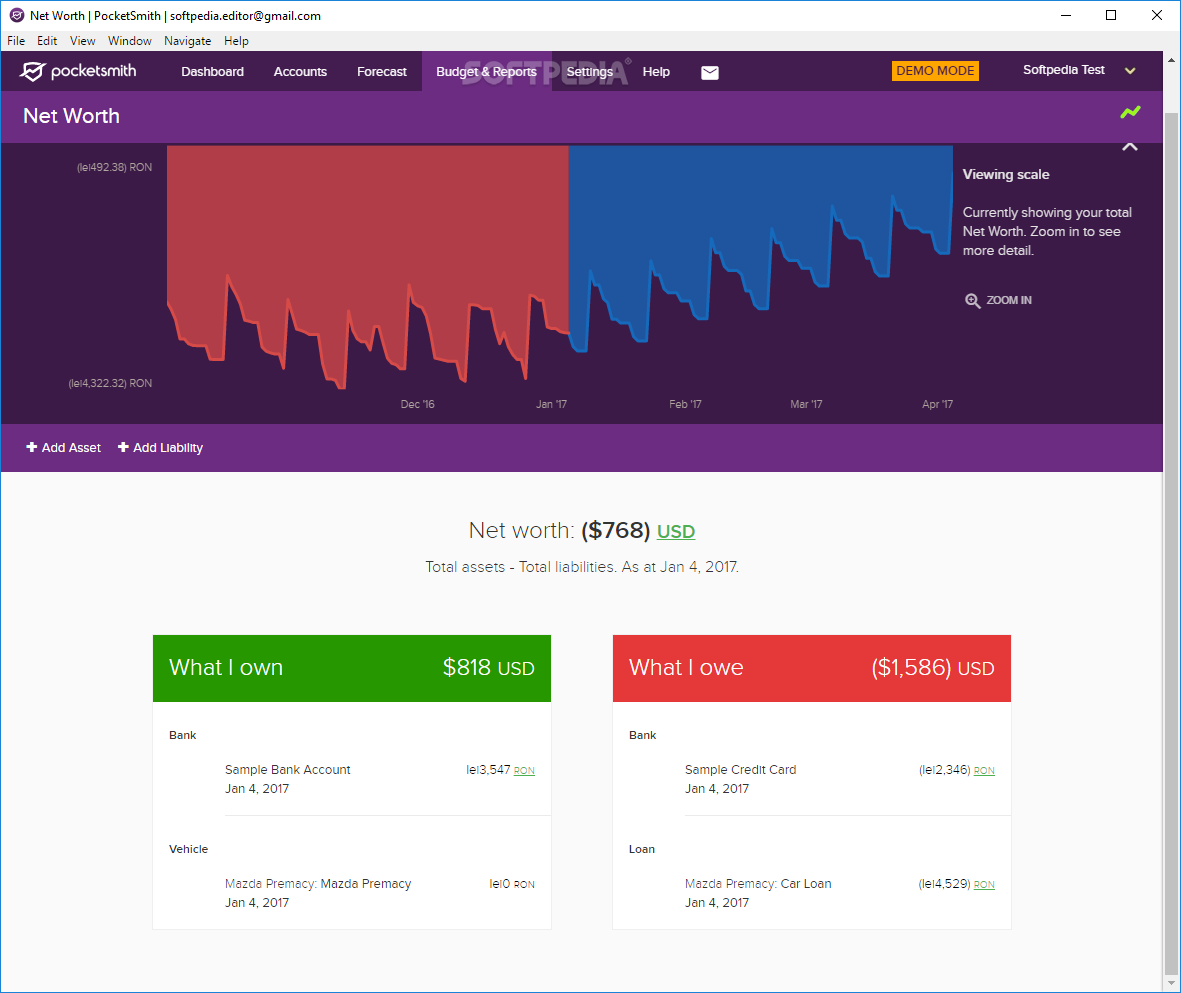1181x993 pixels.
Task: Click the Apr '17 axis label
Action: tap(937, 405)
